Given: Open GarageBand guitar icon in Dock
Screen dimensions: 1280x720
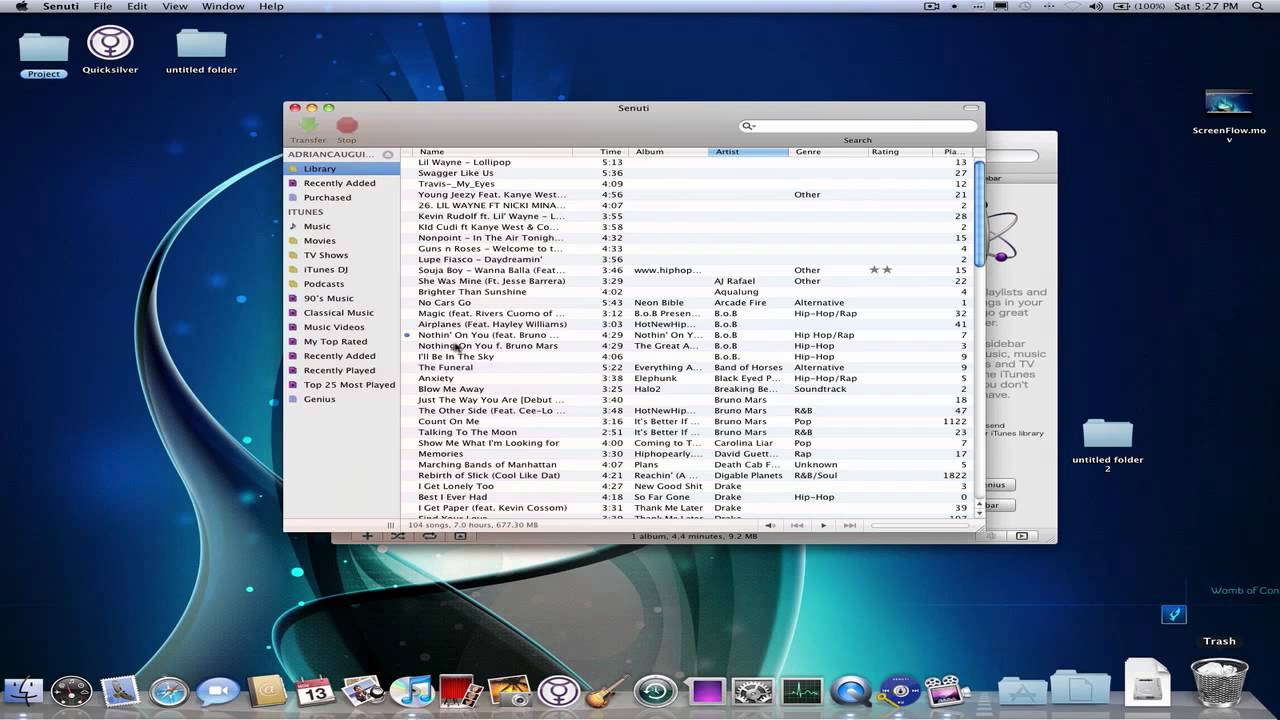Looking at the screenshot, I should [x=605, y=691].
